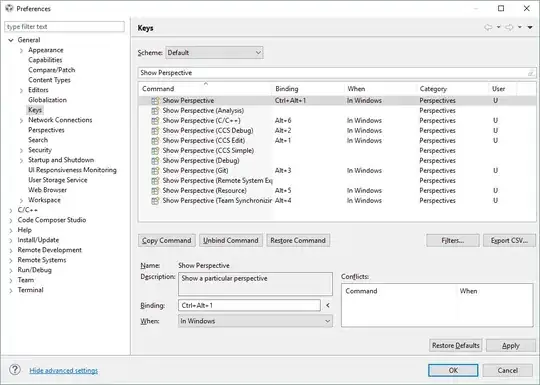
Task: Open the view menu triangle in Keys header
Action: pos(530,28)
